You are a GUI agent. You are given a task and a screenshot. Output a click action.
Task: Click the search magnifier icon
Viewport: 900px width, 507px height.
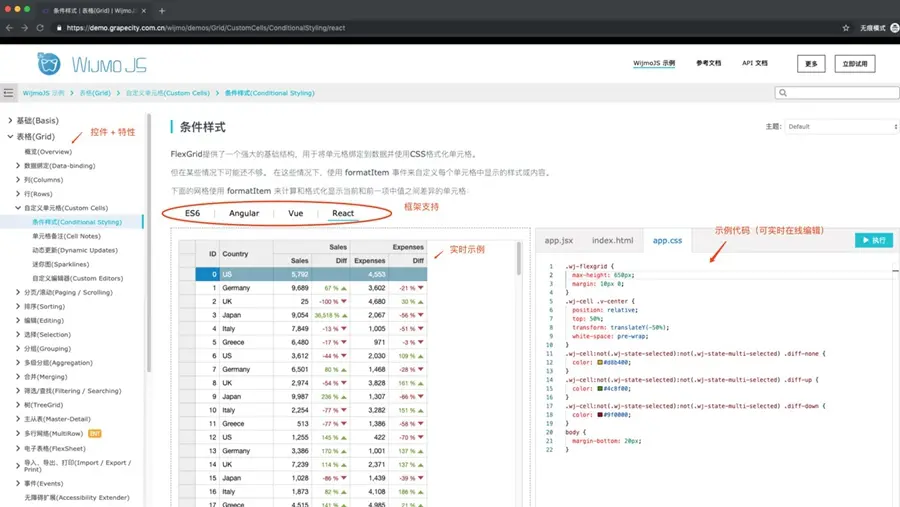point(783,92)
